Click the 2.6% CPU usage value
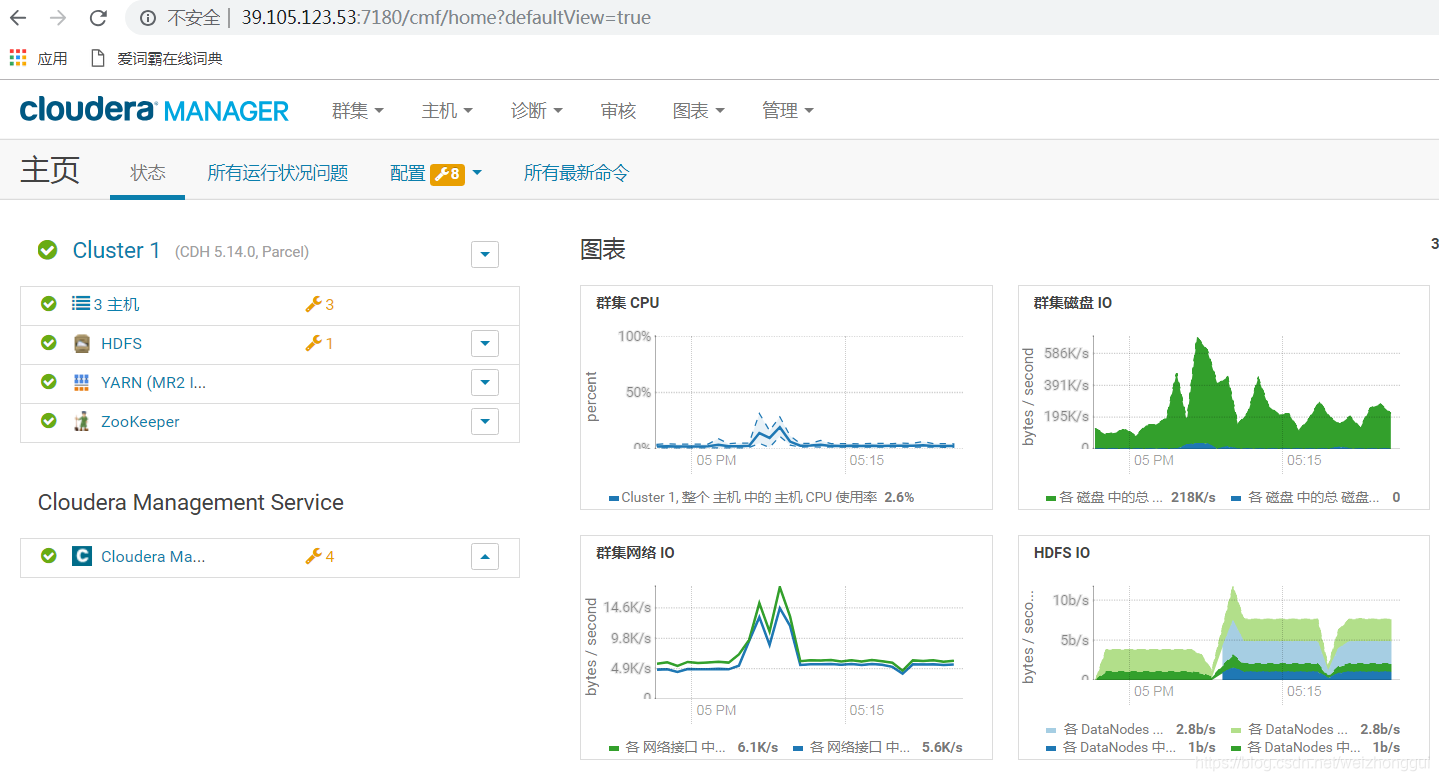The width and height of the screenshot is (1439, 781). pyautogui.click(x=899, y=497)
